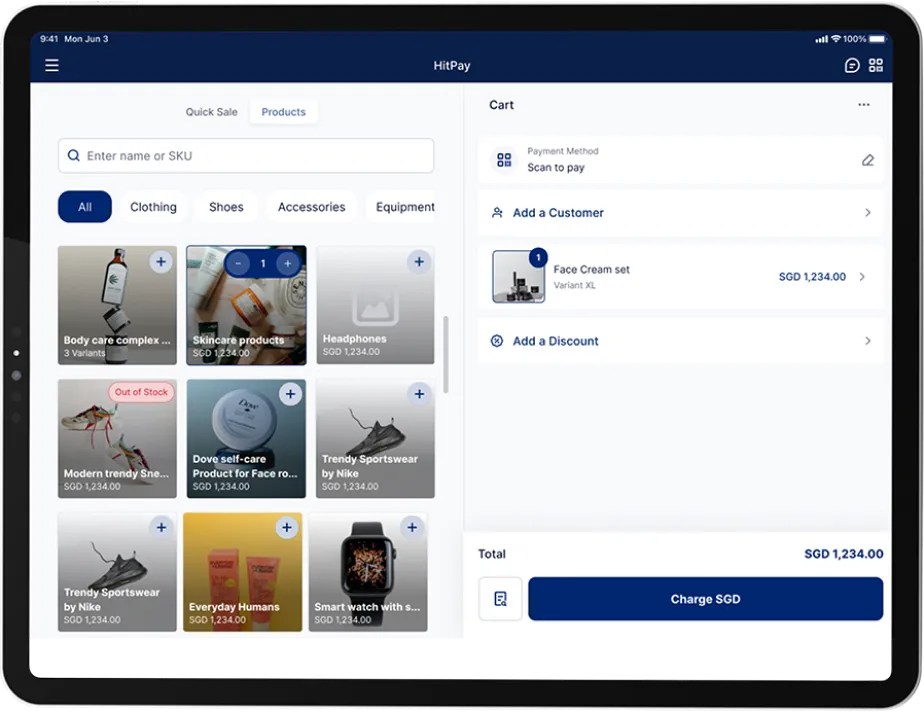Screen dimensions: 924x712
Task: Add Headphones to cart with plus button
Action: click(x=419, y=262)
